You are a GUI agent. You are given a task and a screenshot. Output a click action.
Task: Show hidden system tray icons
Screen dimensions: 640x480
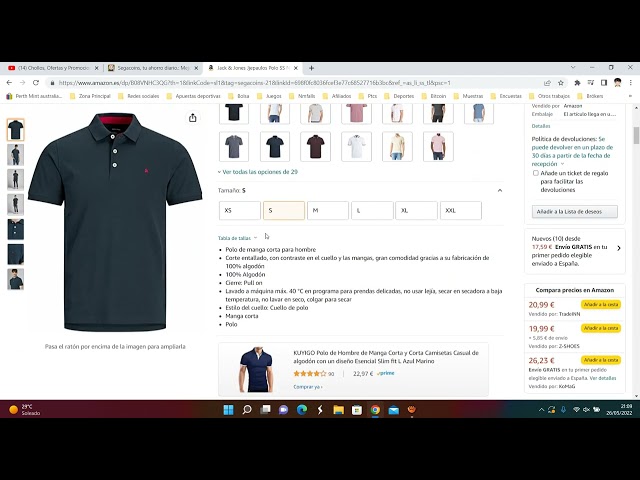pos(541,409)
